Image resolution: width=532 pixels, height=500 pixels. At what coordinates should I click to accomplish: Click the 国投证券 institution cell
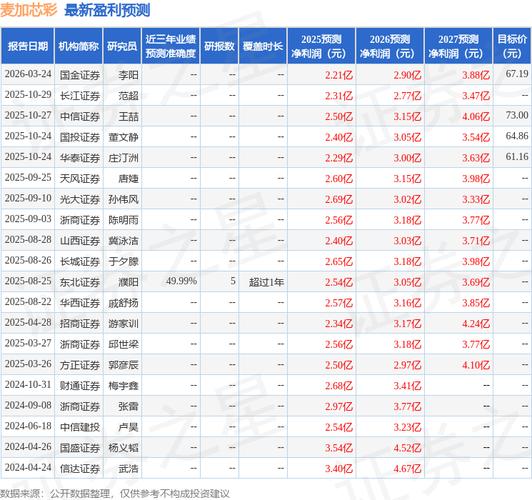coord(80,137)
